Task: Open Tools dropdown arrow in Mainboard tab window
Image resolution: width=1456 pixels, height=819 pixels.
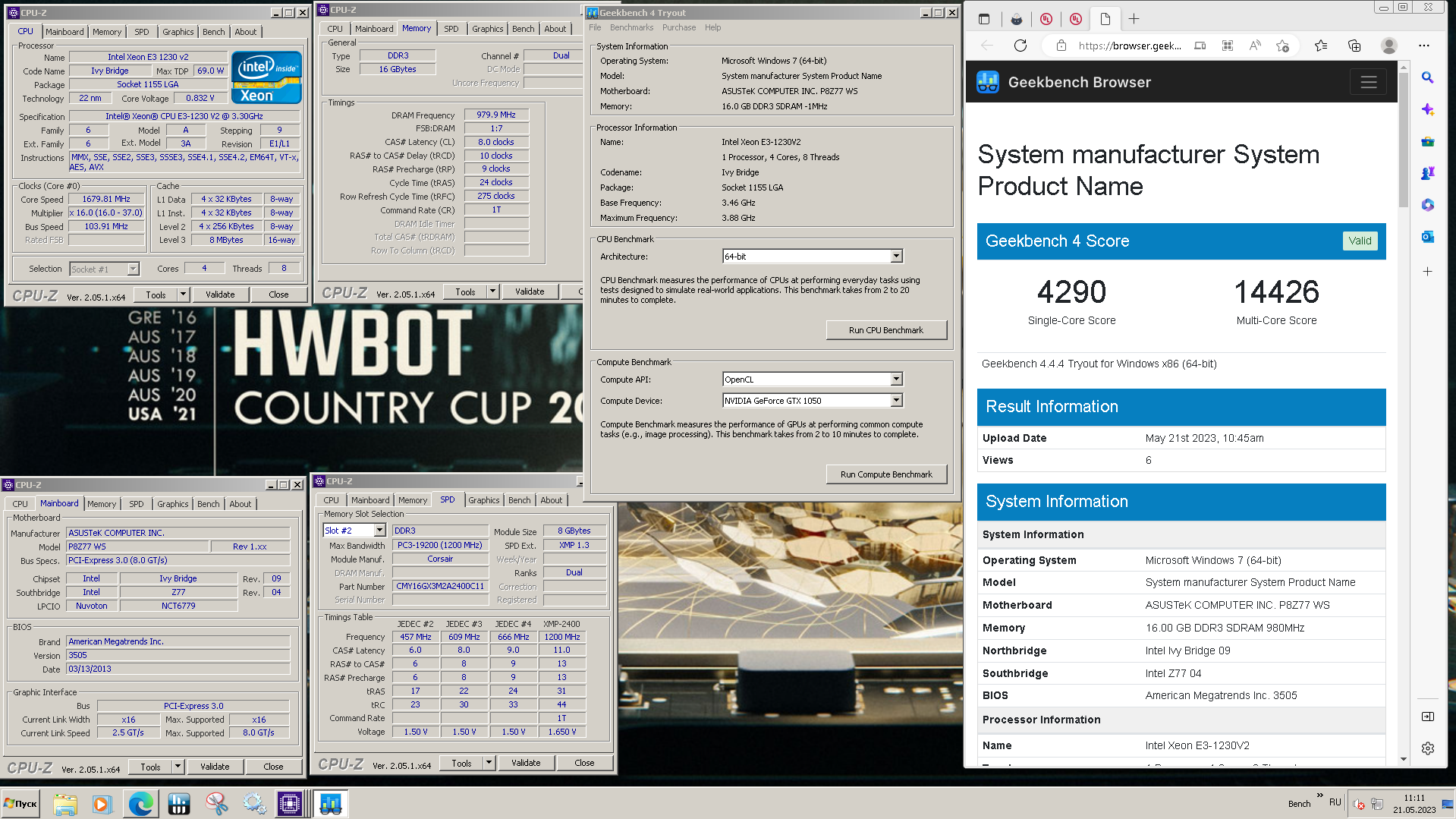Action: click(x=178, y=767)
